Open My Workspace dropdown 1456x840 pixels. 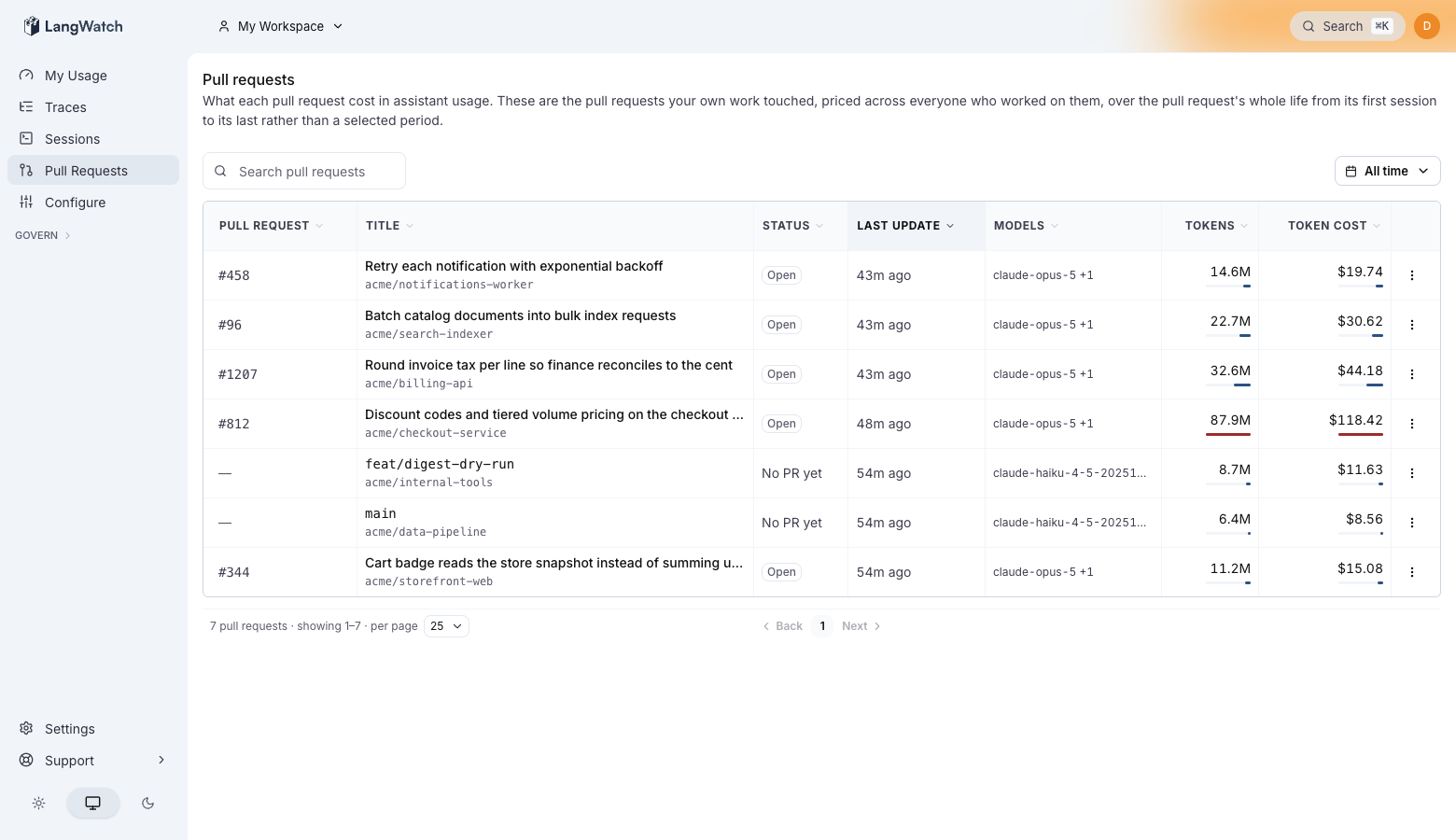coord(280,26)
